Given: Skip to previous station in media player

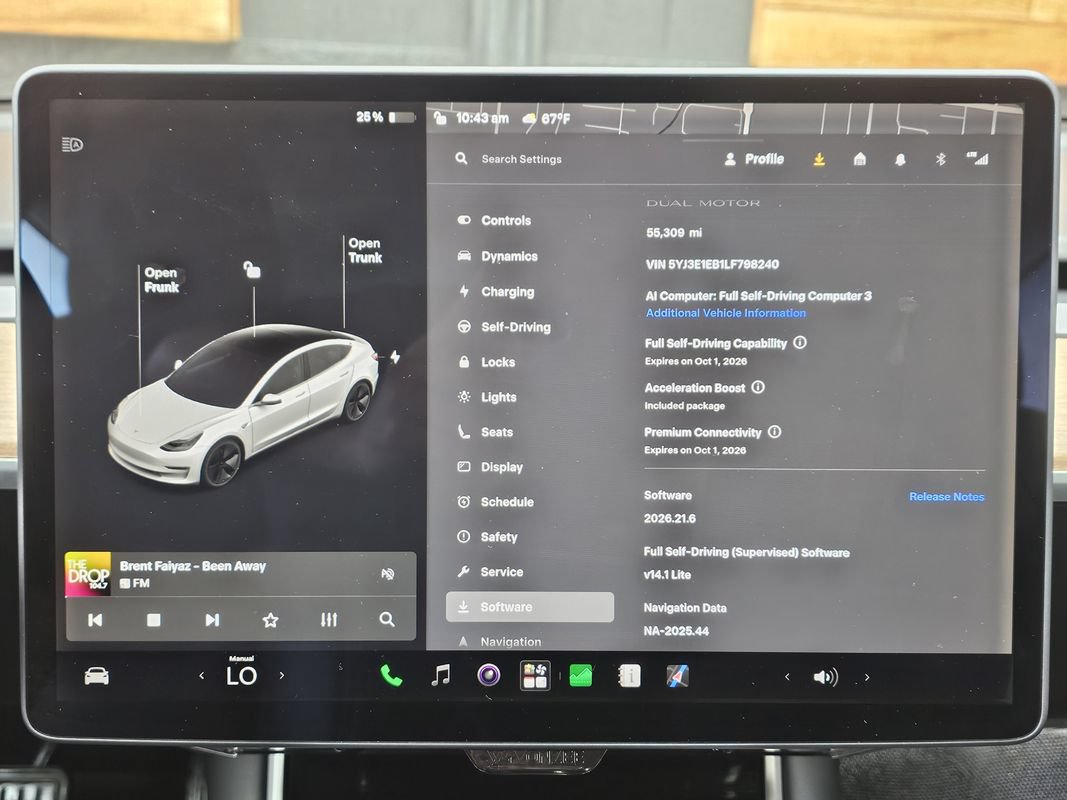Looking at the screenshot, I should point(95,620).
